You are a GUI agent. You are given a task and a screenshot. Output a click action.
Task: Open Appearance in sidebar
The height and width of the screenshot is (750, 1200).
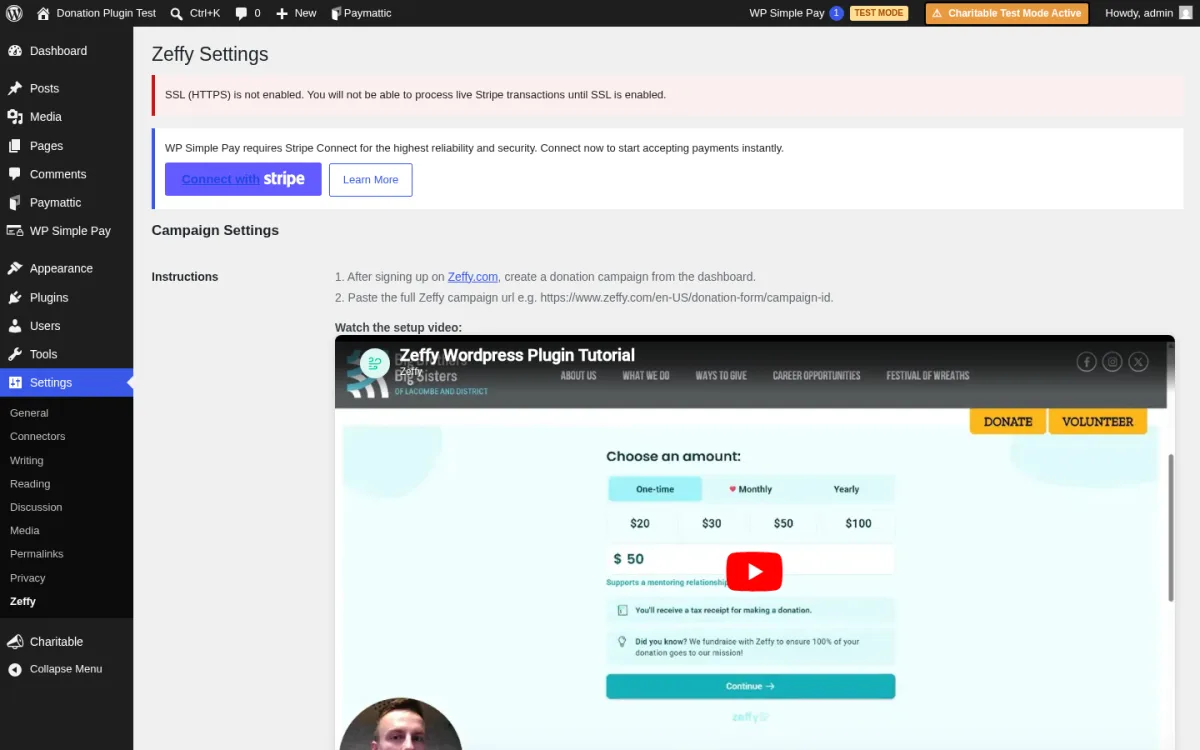tap(66, 269)
